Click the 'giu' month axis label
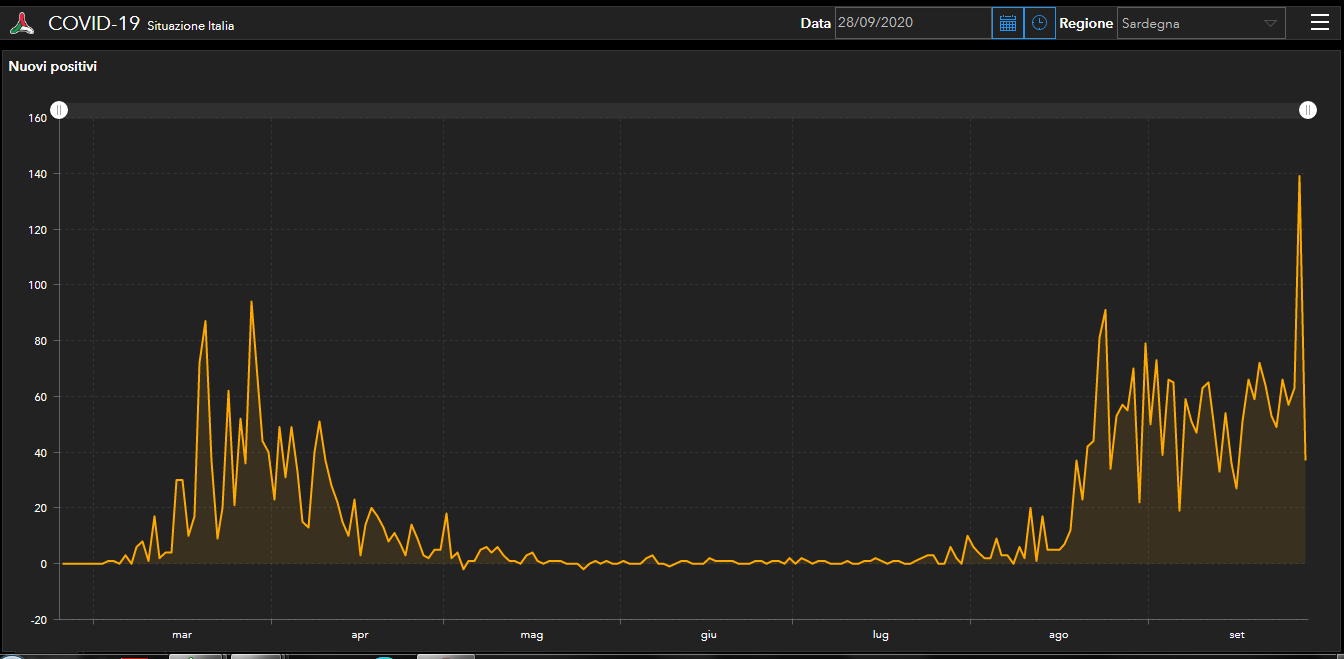Screen dimensions: 1344x659 coord(708,635)
